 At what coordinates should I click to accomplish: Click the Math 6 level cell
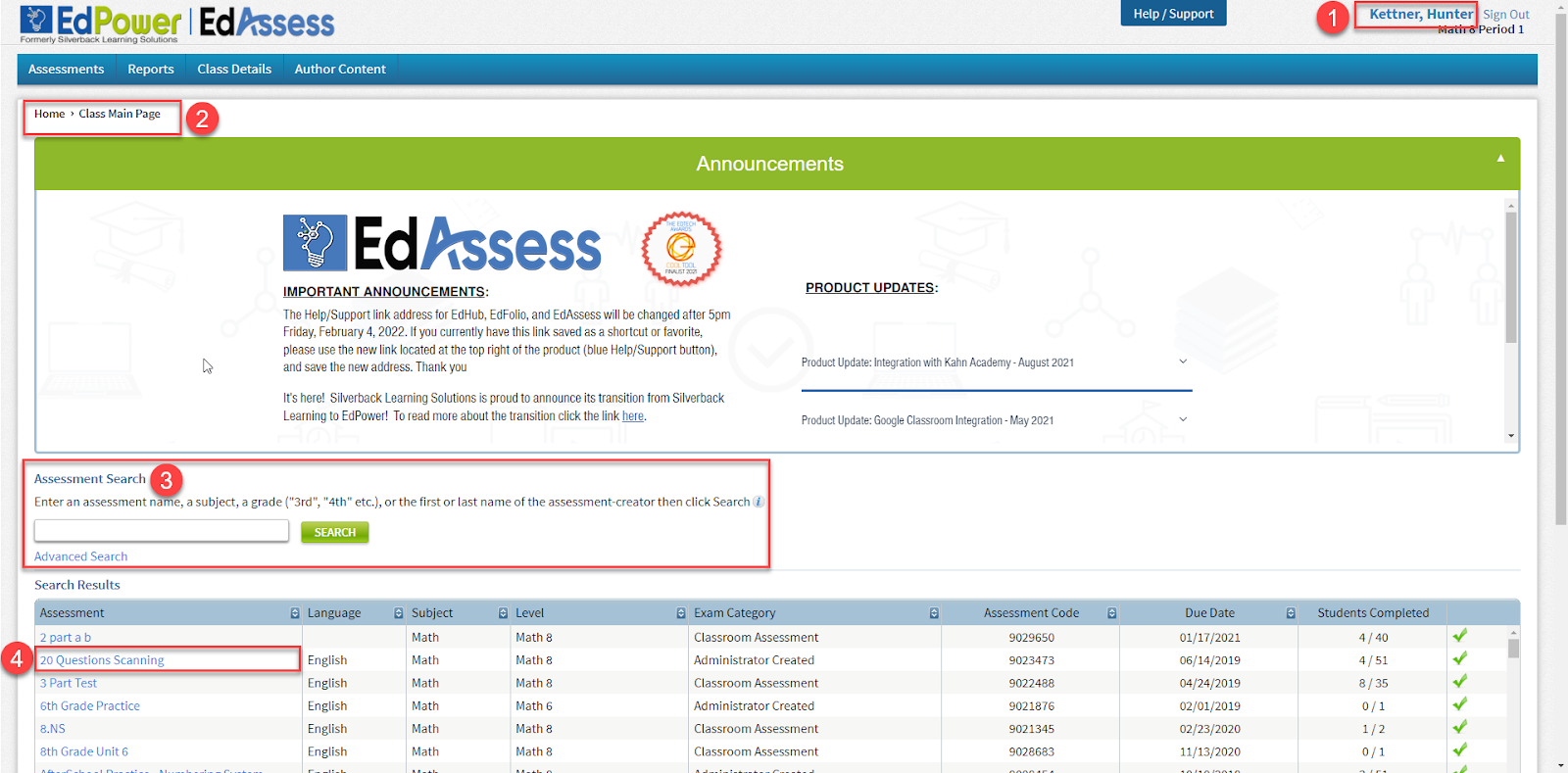[x=534, y=705]
